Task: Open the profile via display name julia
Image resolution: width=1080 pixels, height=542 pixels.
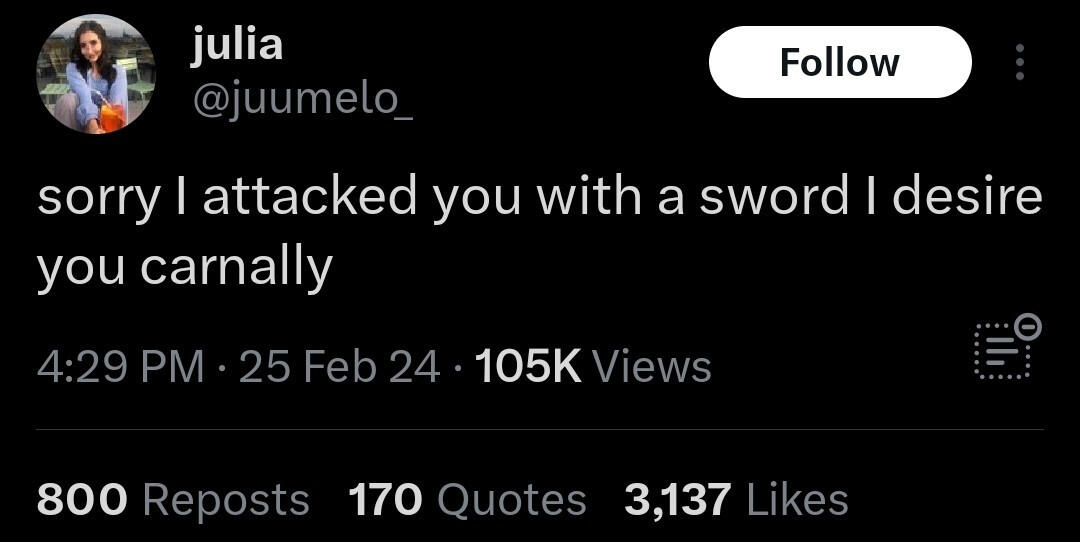Action: pos(236,45)
